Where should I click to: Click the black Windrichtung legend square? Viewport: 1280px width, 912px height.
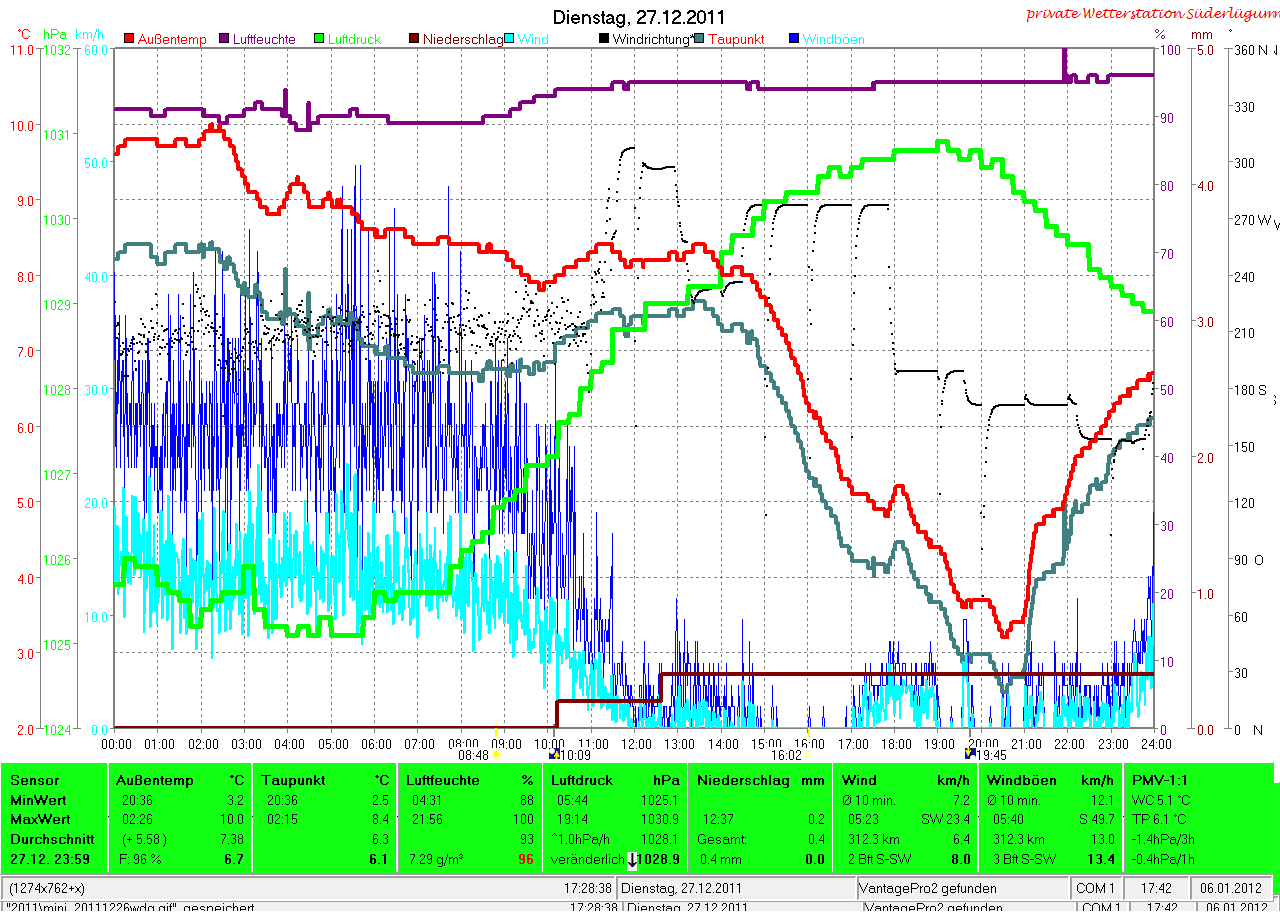603,39
